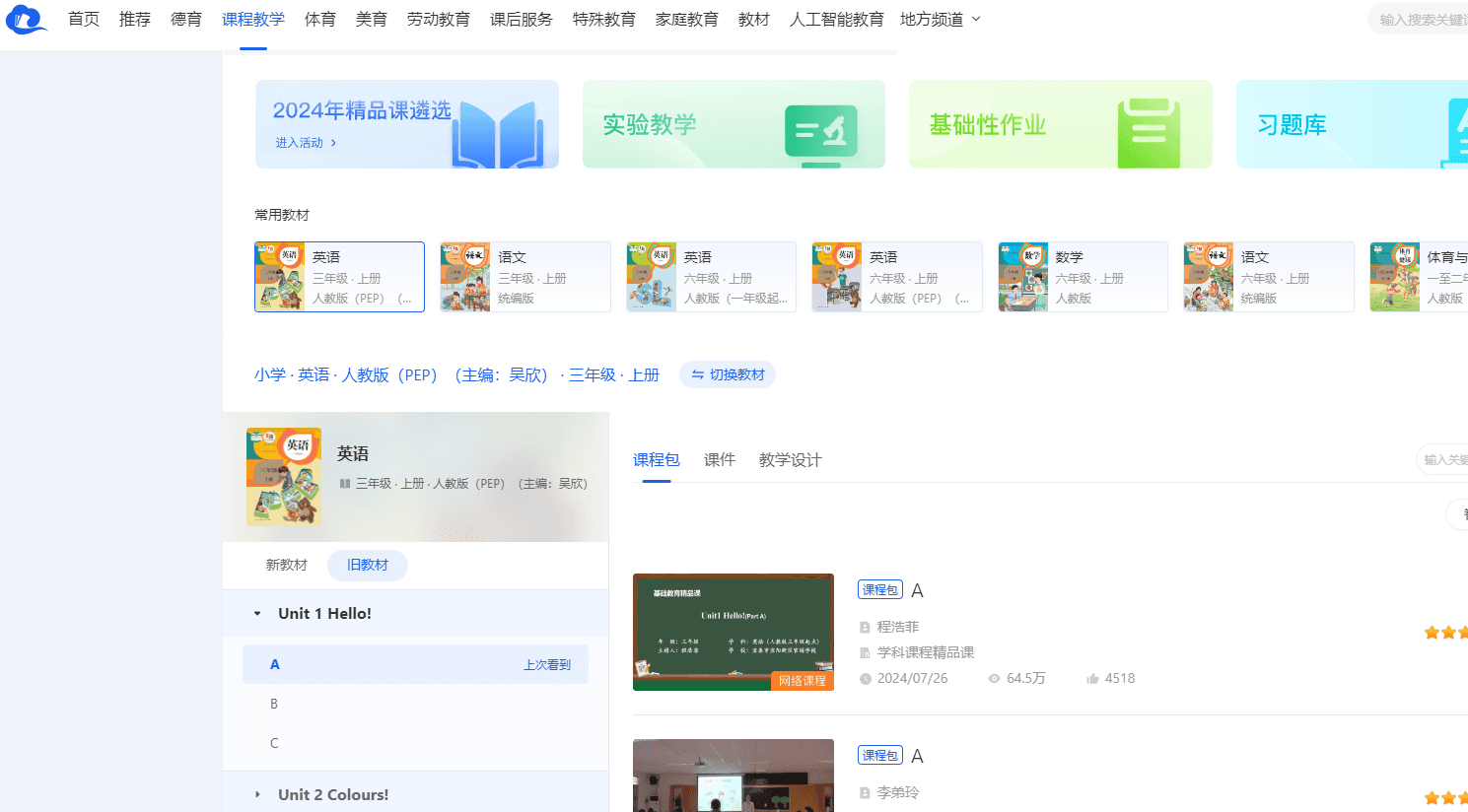Open the 2024年精品课遴选 banner
The image size is (1468, 812).
407,124
